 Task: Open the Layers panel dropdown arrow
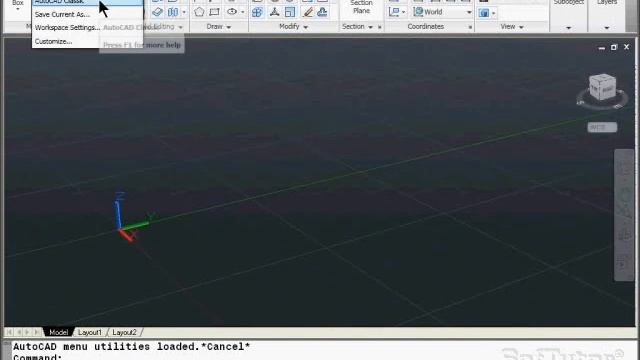tap(607, 28)
